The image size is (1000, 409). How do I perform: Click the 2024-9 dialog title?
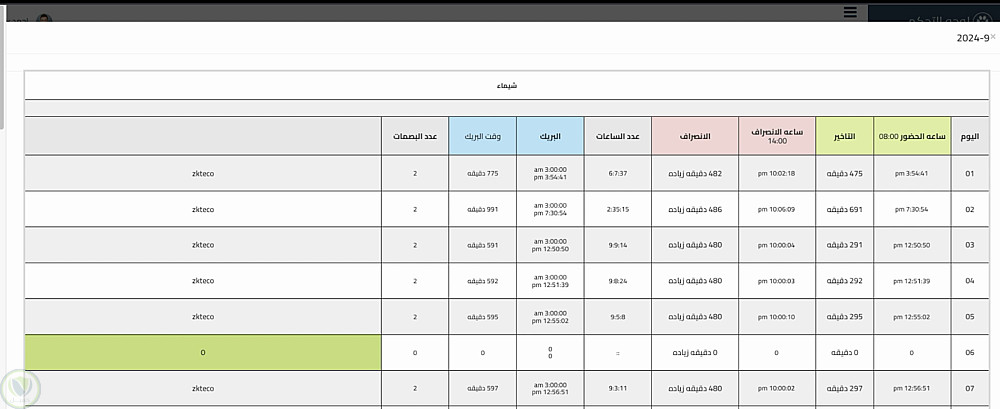pyautogui.click(x=973, y=38)
